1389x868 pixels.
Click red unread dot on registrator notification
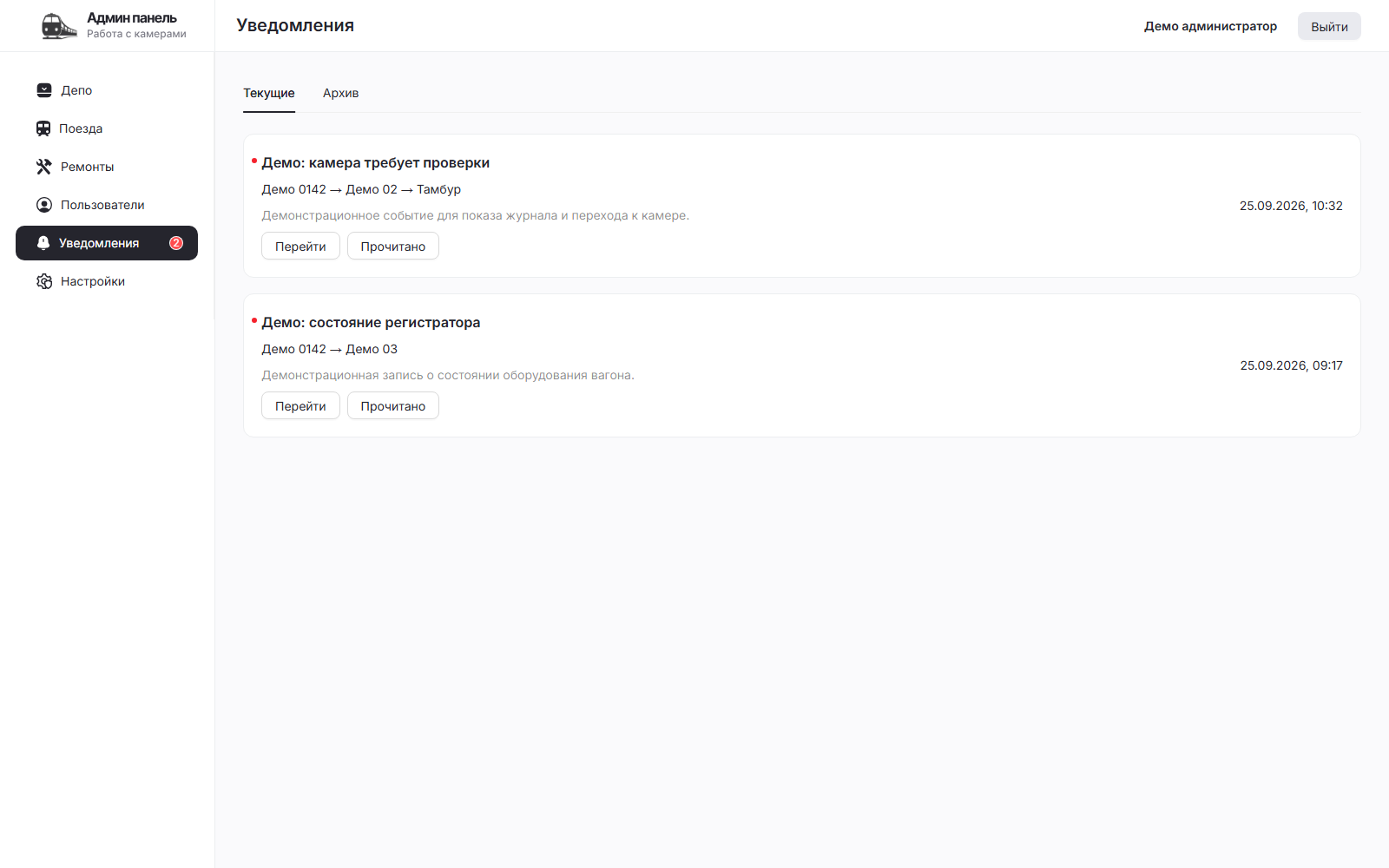point(254,320)
